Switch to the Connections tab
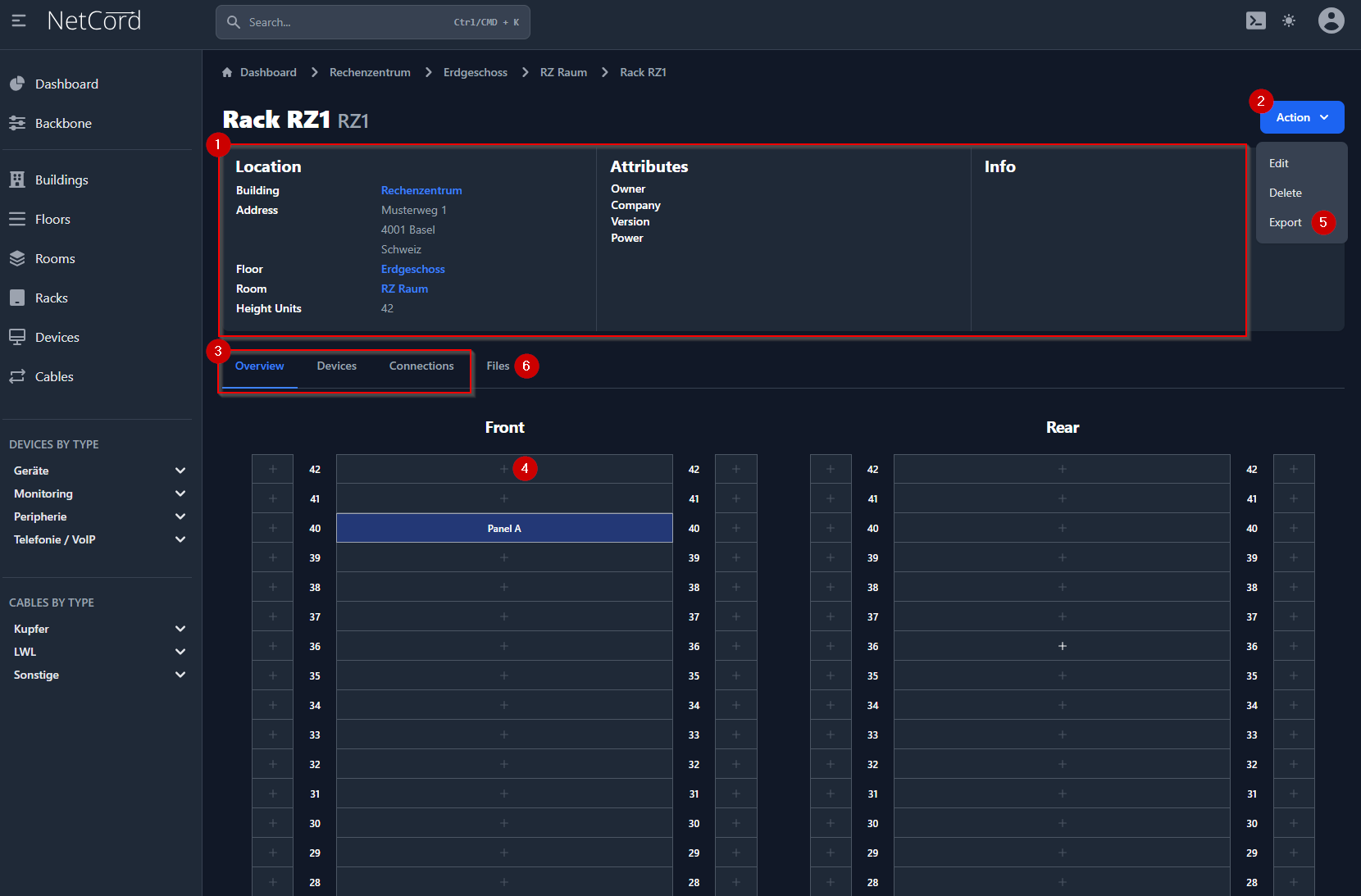 click(x=421, y=366)
